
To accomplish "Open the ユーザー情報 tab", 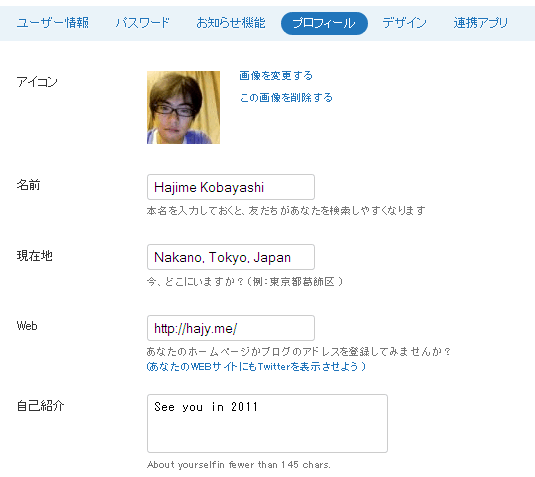I will pos(53,23).
